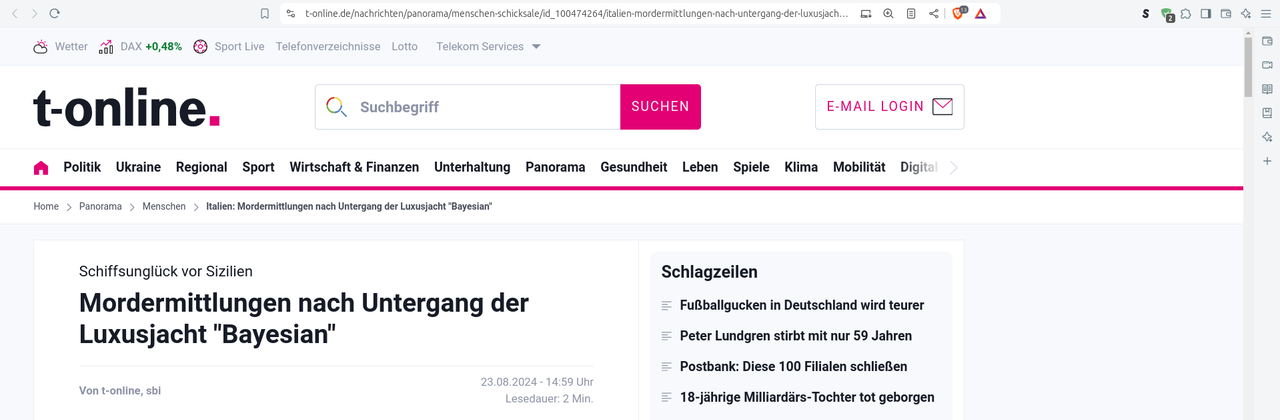This screenshot has height=420, width=1280.
Task: Share this page via share icon
Action: click(x=933, y=13)
